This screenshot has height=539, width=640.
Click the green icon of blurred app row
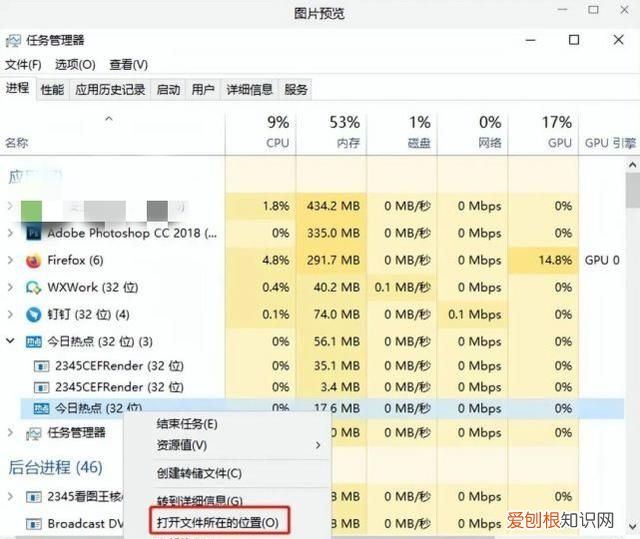(x=31, y=210)
